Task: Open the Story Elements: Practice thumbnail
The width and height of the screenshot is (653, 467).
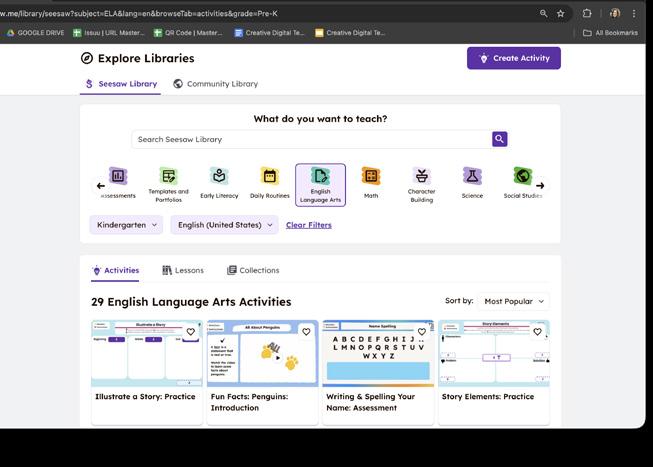Action: click(493, 354)
